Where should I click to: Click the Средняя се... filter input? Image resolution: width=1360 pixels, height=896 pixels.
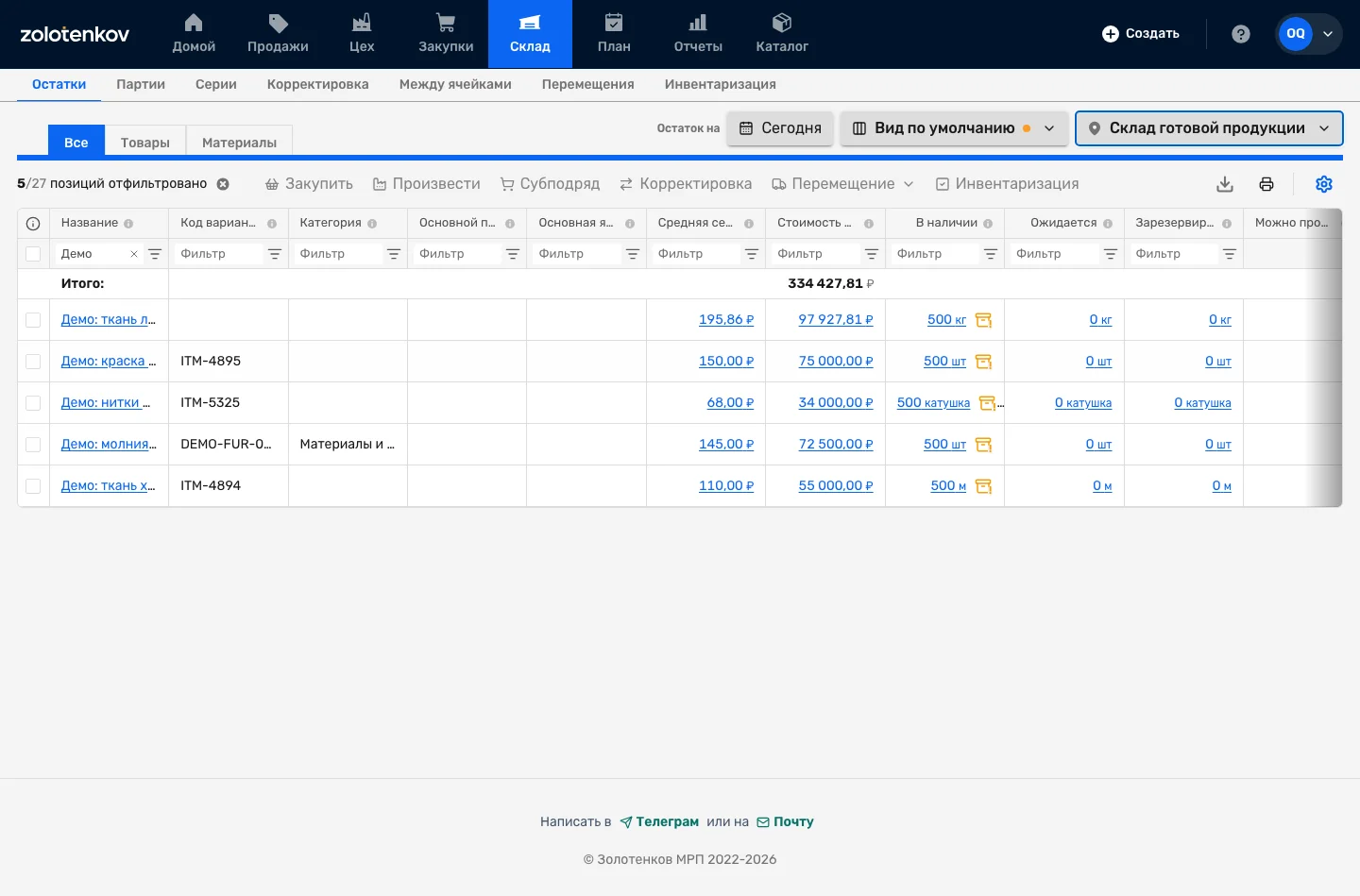(x=696, y=254)
